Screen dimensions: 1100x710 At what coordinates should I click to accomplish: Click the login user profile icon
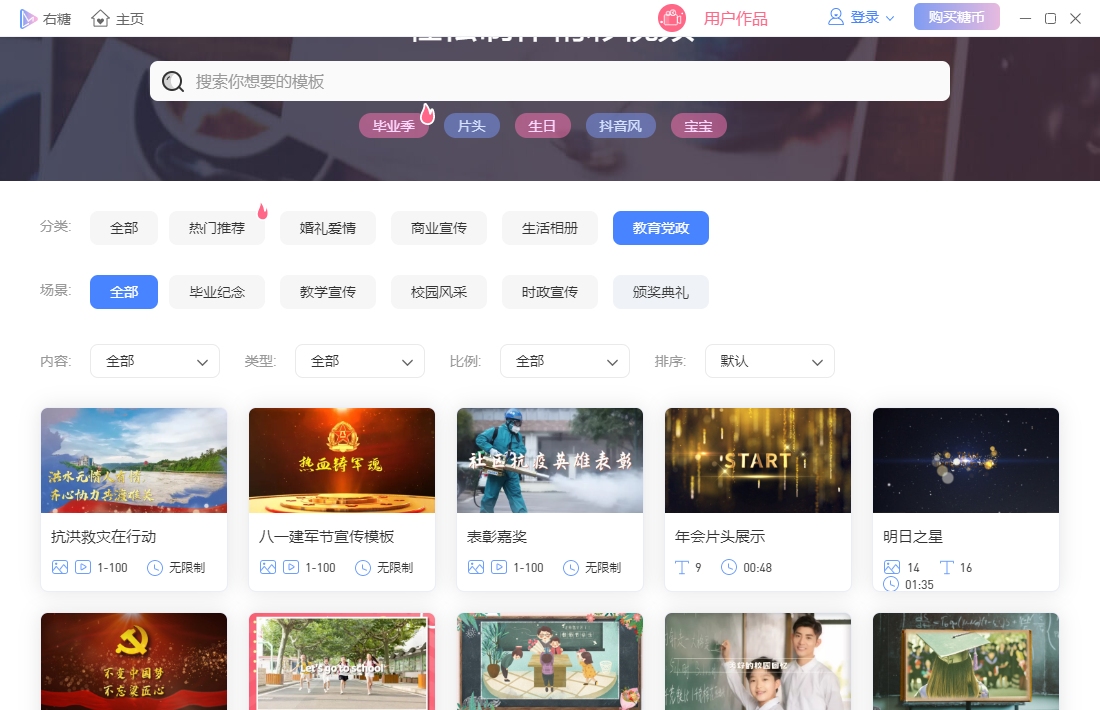coord(836,17)
